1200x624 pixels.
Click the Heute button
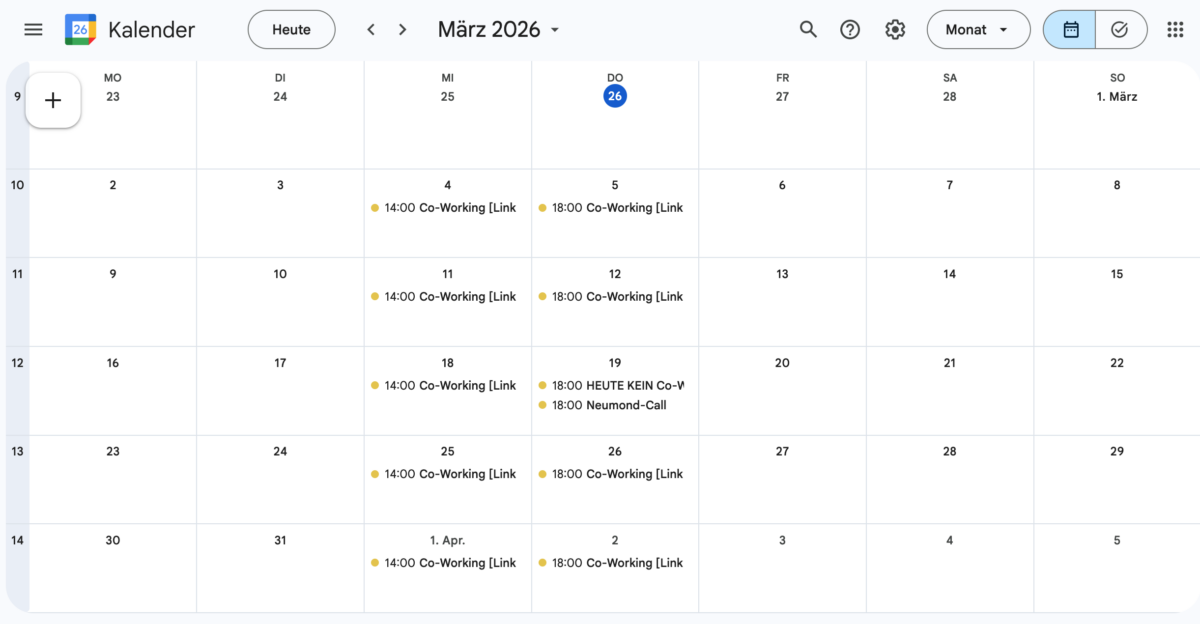pos(291,30)
